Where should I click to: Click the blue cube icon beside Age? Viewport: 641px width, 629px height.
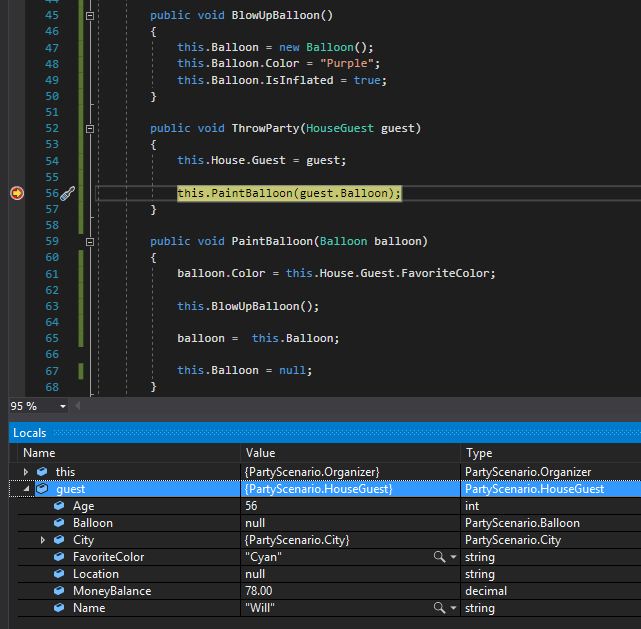[x=59, y=506]
